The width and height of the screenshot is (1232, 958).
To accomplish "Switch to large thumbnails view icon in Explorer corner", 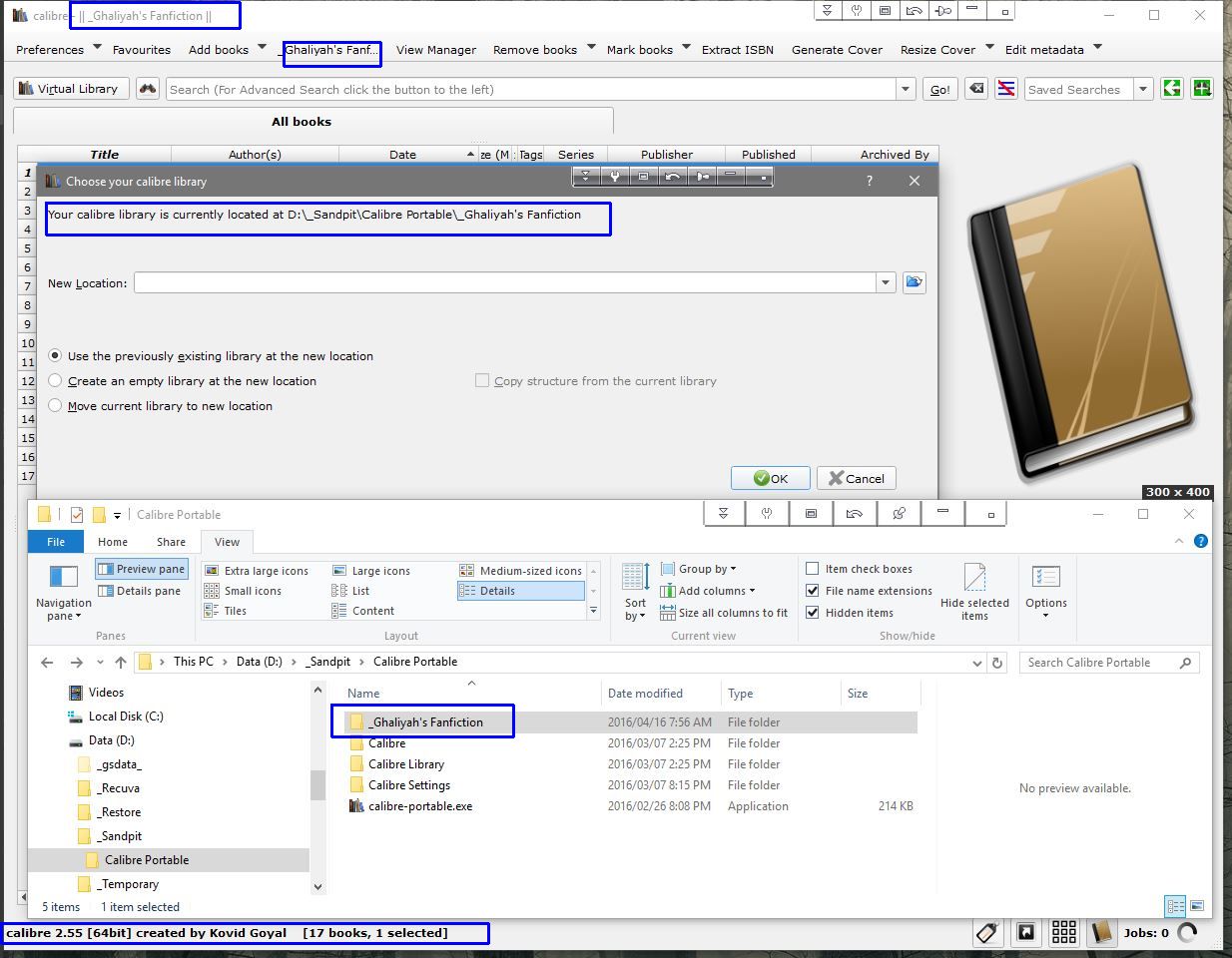I will coord(1197,906).
